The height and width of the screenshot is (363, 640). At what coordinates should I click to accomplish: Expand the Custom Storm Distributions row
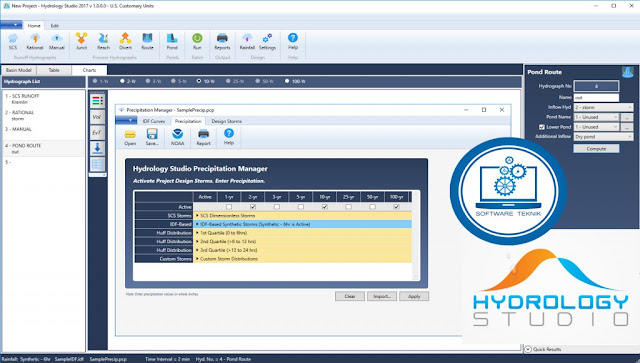pyautogui.click(x=197, y=259)
